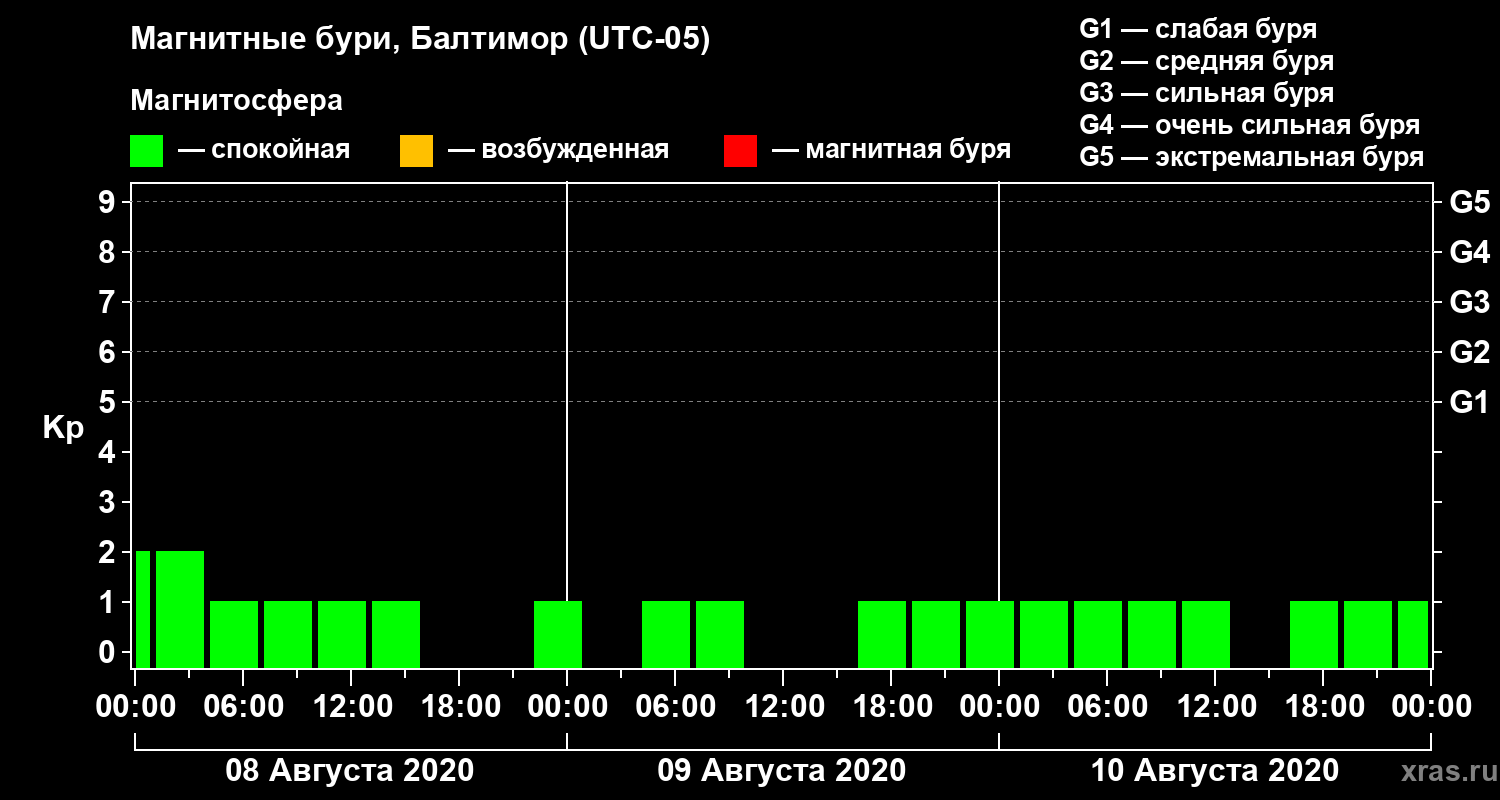Click the Kp 1 bar starting 10:00 on 10 Августа
This screenshot has height=800, width=1500.
pos(1206,634)
